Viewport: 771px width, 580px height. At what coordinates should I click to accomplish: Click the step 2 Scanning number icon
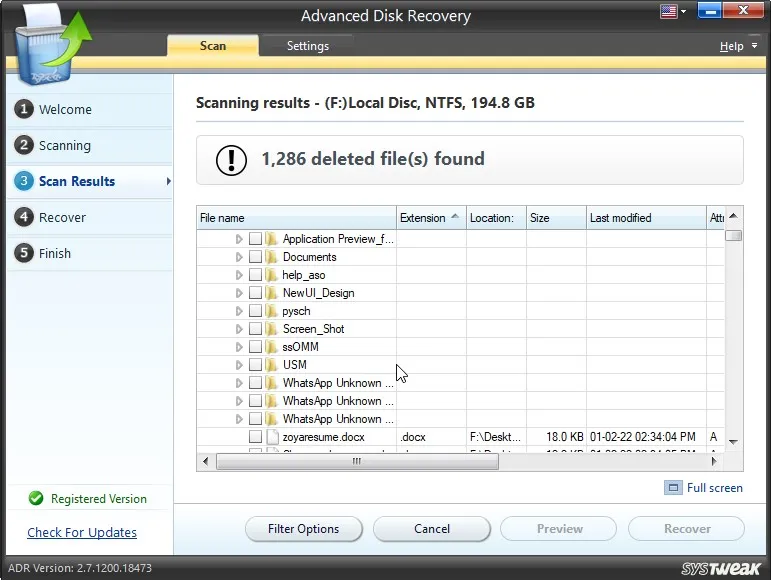pyautogui.click(x=24, y=145)
